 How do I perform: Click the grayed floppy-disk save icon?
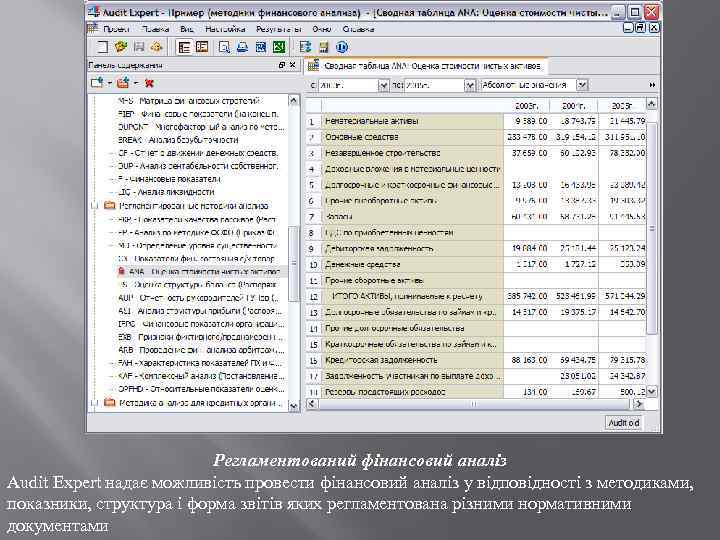139,47
